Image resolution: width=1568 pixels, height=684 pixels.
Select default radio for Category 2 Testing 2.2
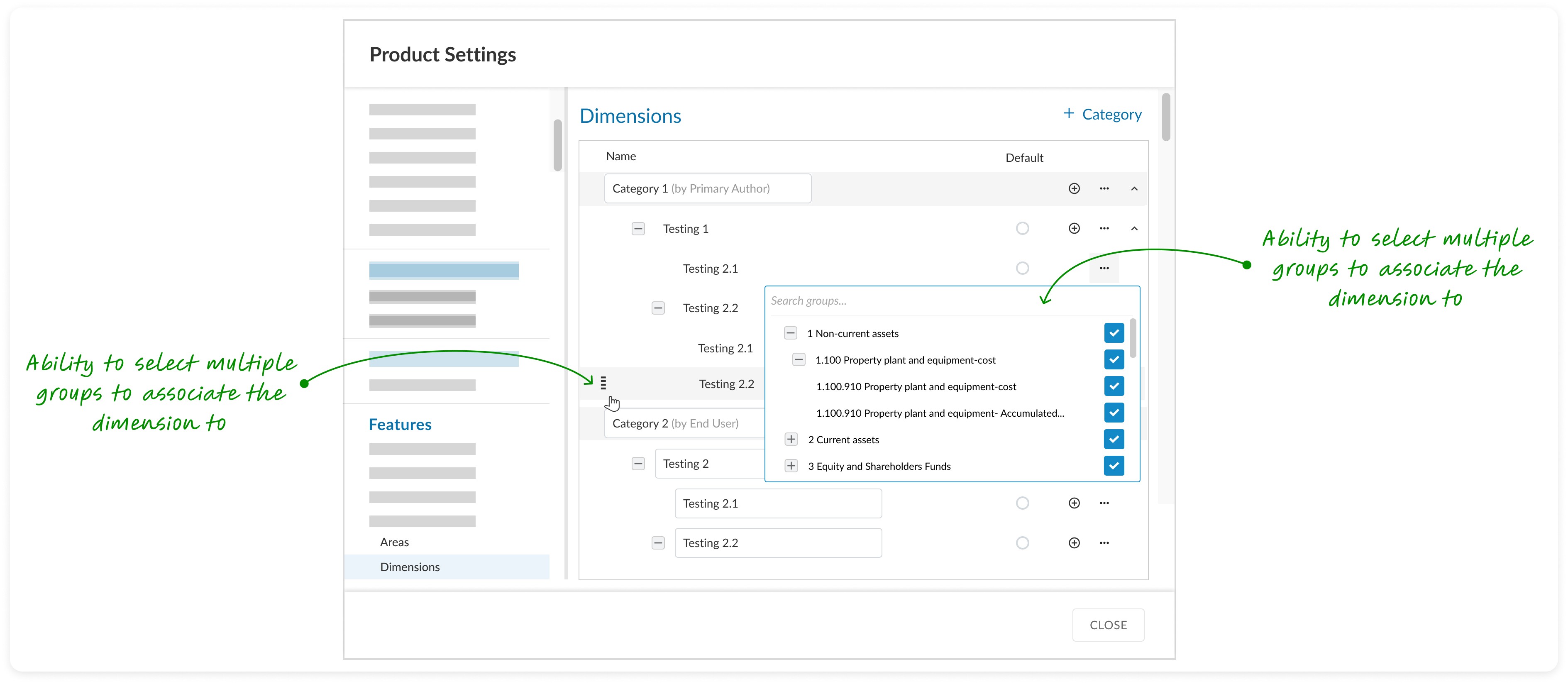1022,543
